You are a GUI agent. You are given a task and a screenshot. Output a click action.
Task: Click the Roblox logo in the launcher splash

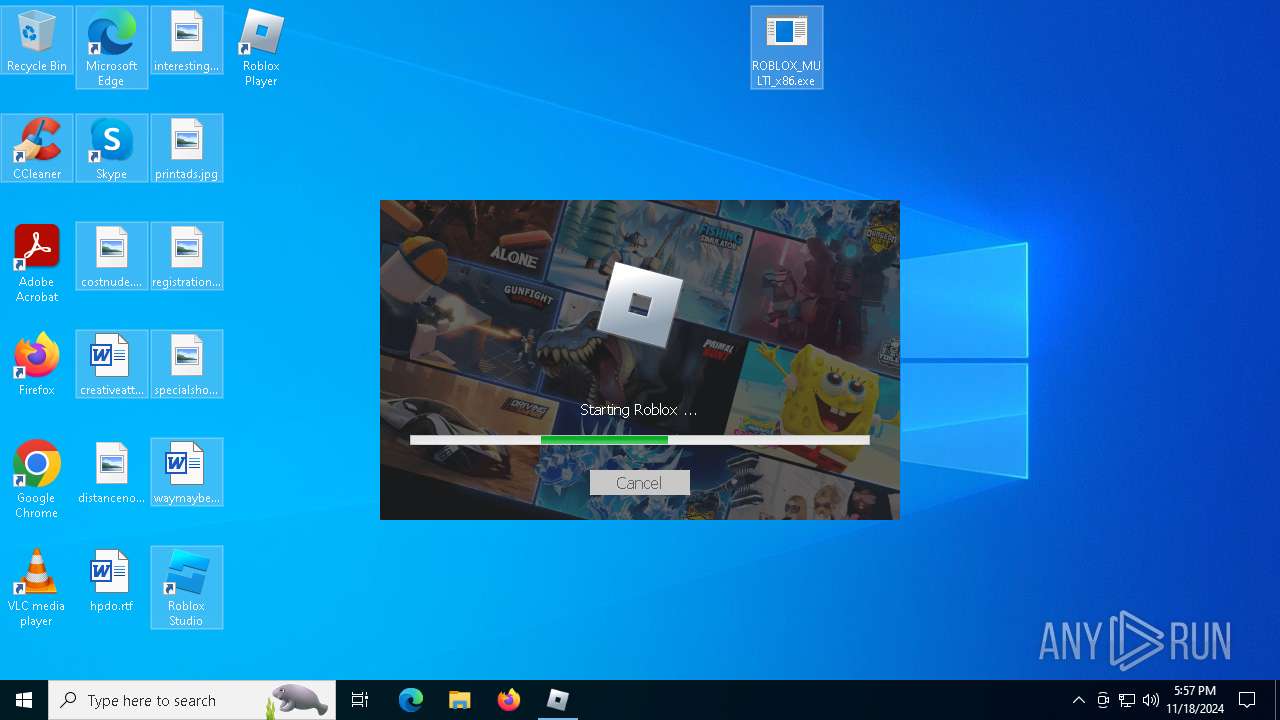point(640,304)
